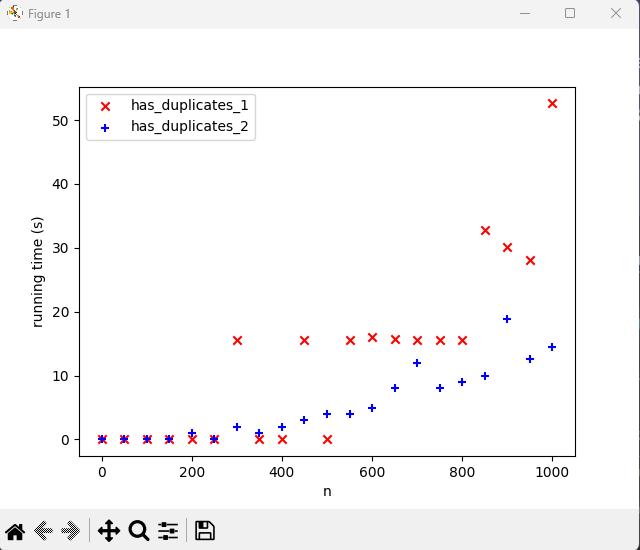Close the Figure 1 window
The image size is (640, 550).
point(616,14)
